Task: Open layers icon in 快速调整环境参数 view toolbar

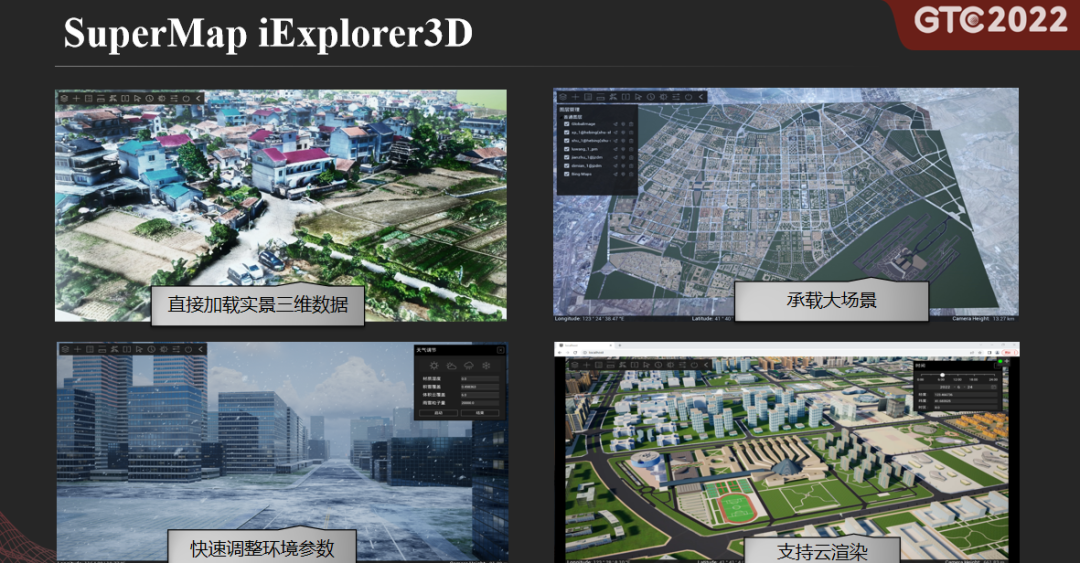Action: tap(65, 349)
